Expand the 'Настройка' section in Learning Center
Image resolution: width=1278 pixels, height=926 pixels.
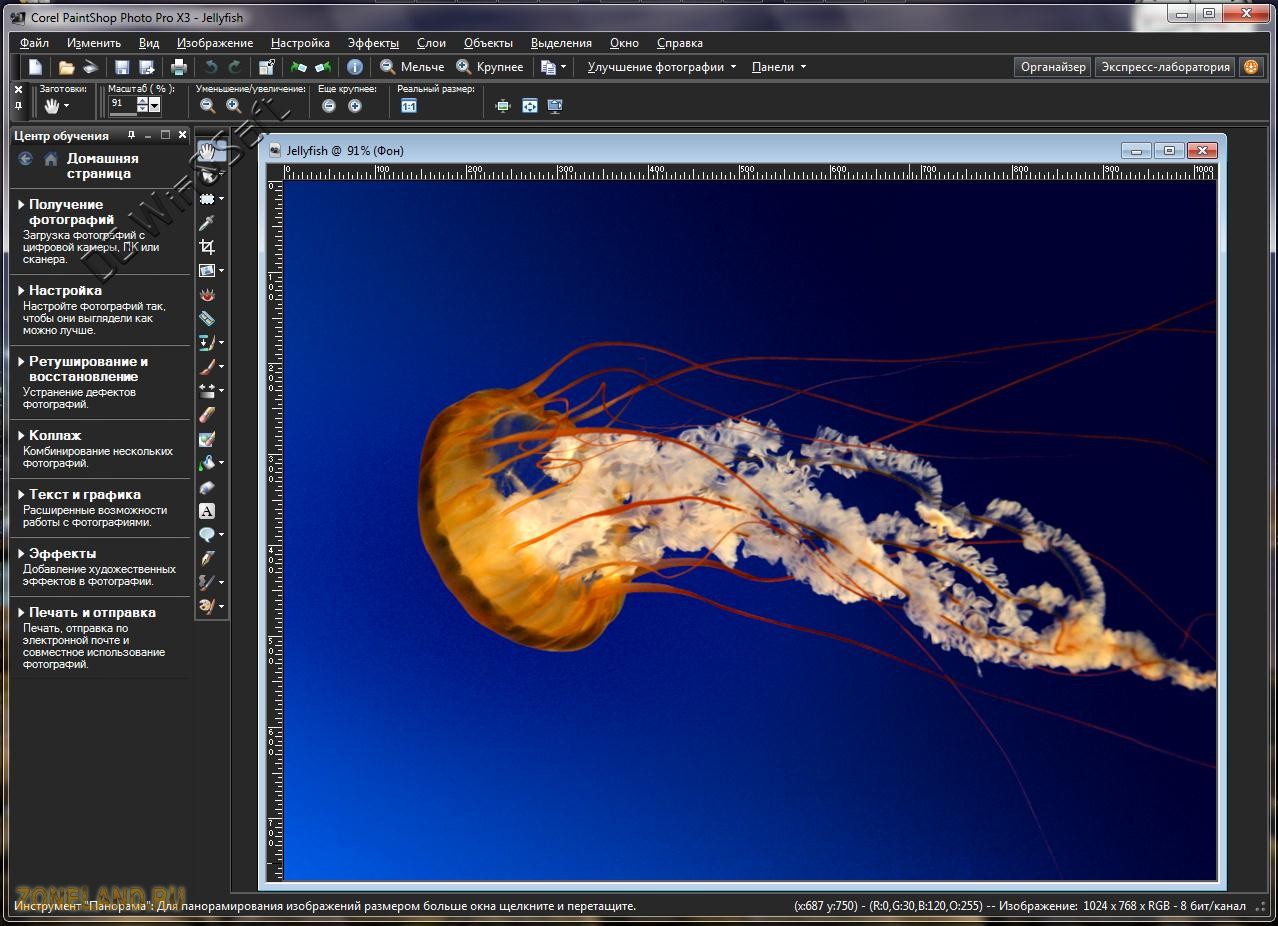pyautogui.click(x=60, y=291)
